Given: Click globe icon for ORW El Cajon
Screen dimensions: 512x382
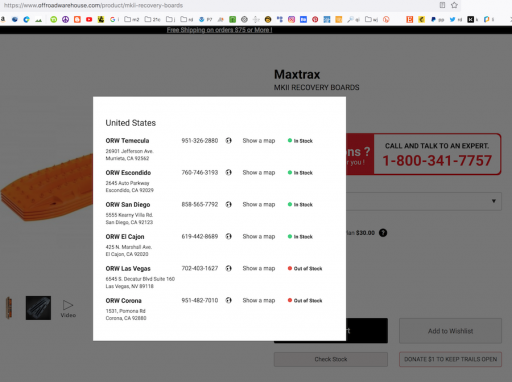Looking at the screenshot, I should click(x=228, y=236).
